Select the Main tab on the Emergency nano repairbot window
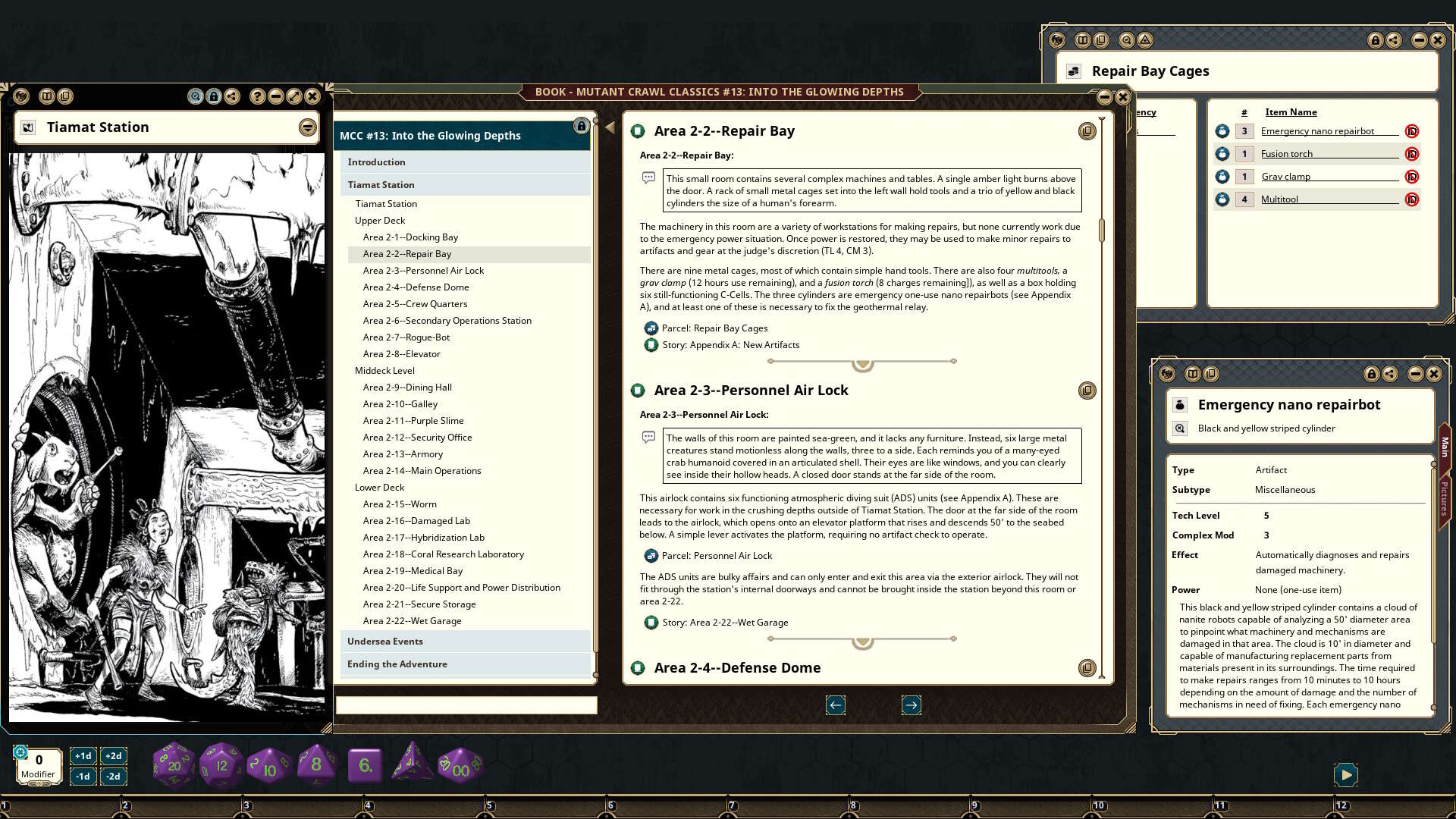The image size is (1456, 819). pyautogui.click(x=1444, y=446)
